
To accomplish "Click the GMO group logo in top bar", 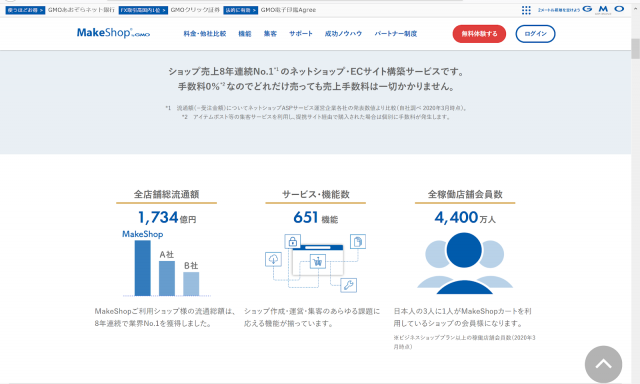I will [603, 9].
